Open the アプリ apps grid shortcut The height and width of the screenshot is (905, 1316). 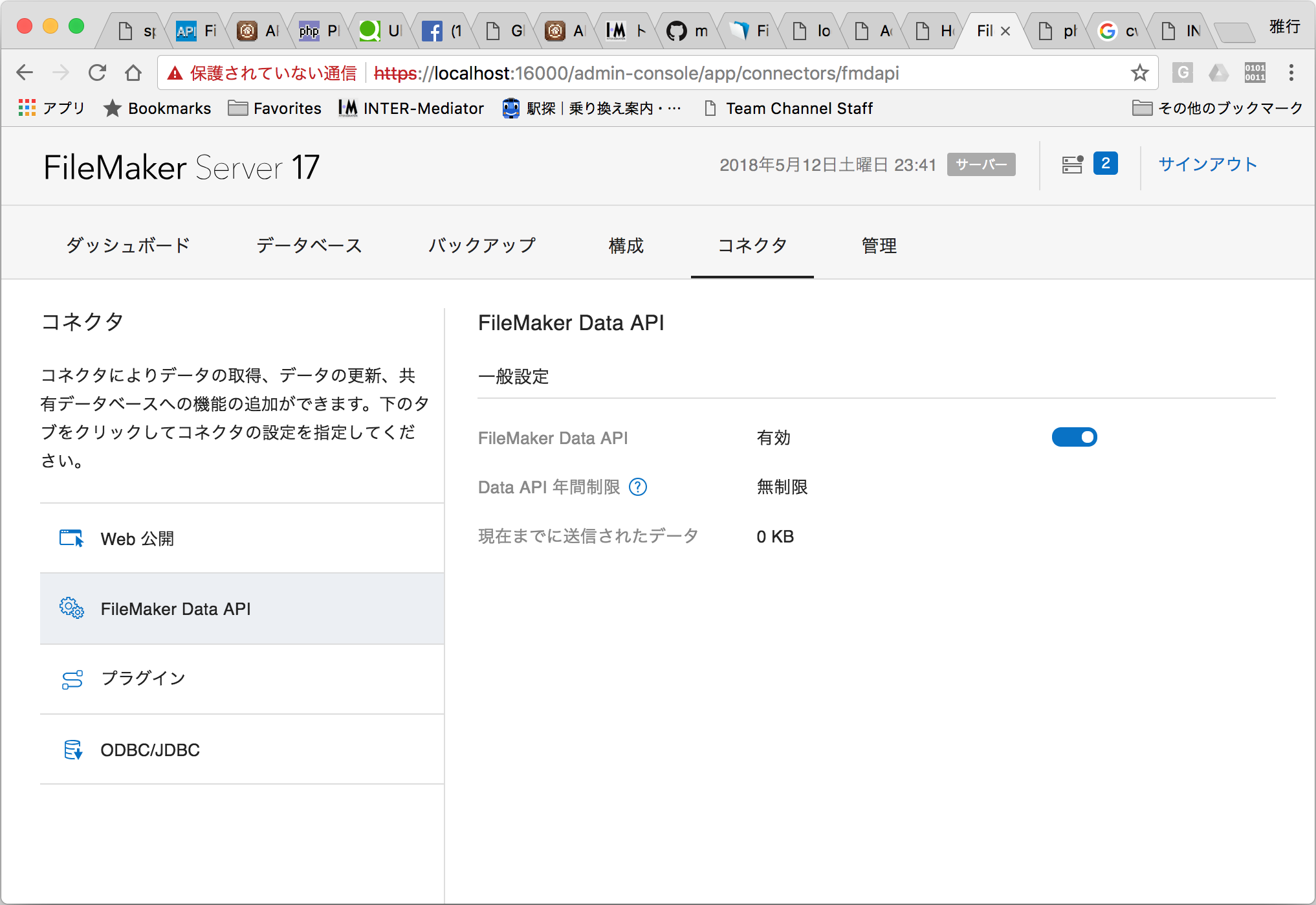click(52, 108)
